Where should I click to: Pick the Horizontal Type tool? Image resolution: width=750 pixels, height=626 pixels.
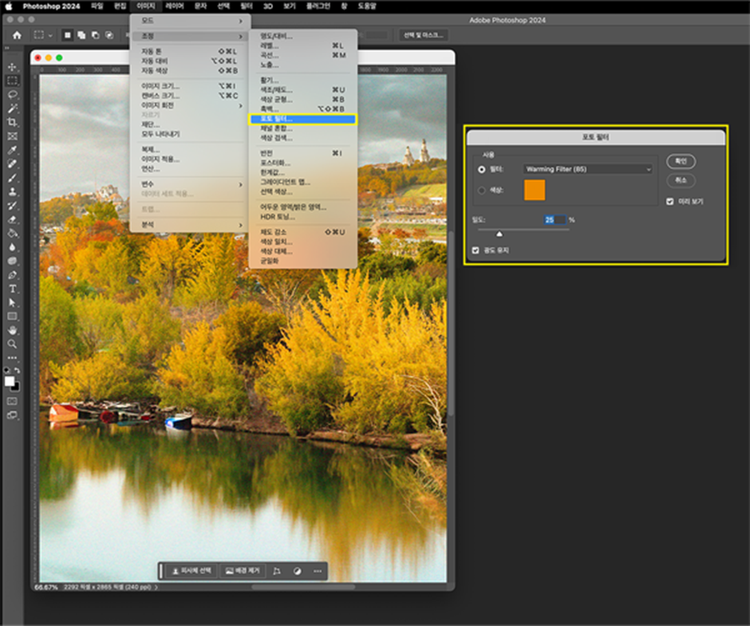pyautogui.click(x=13, y=288)
